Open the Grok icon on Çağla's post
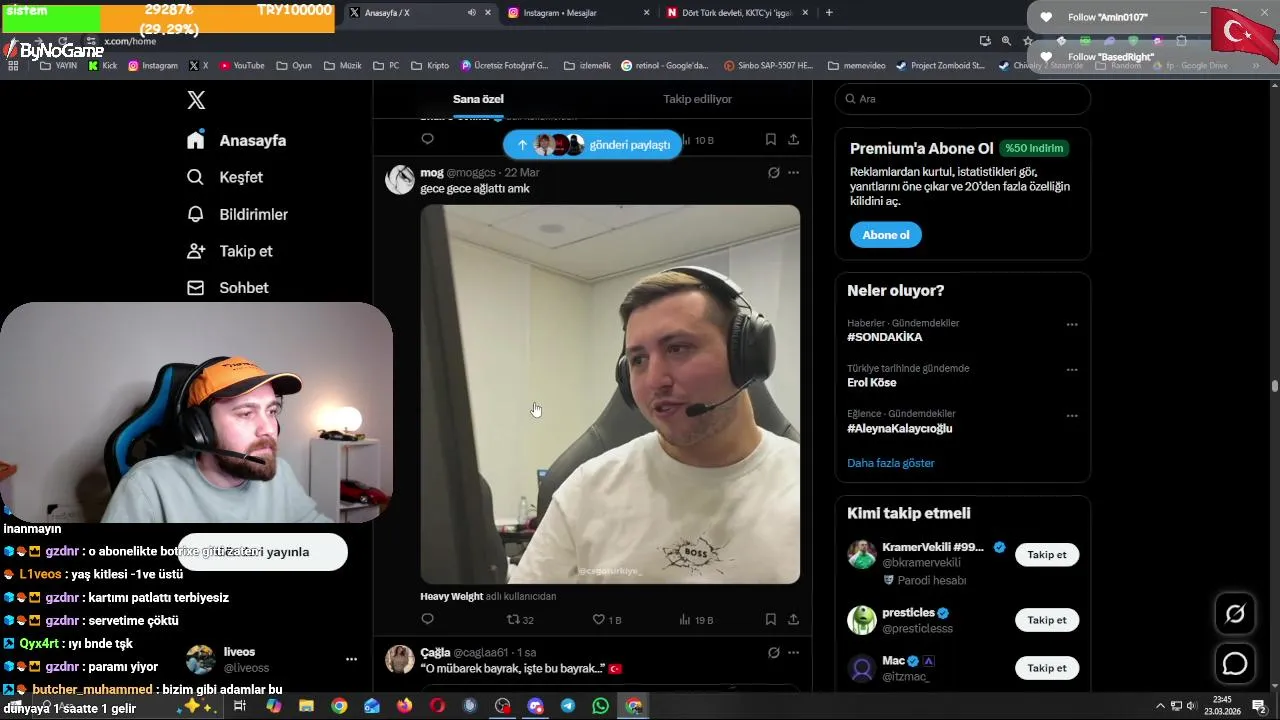 pyautogui.click(x=773, y=652)
